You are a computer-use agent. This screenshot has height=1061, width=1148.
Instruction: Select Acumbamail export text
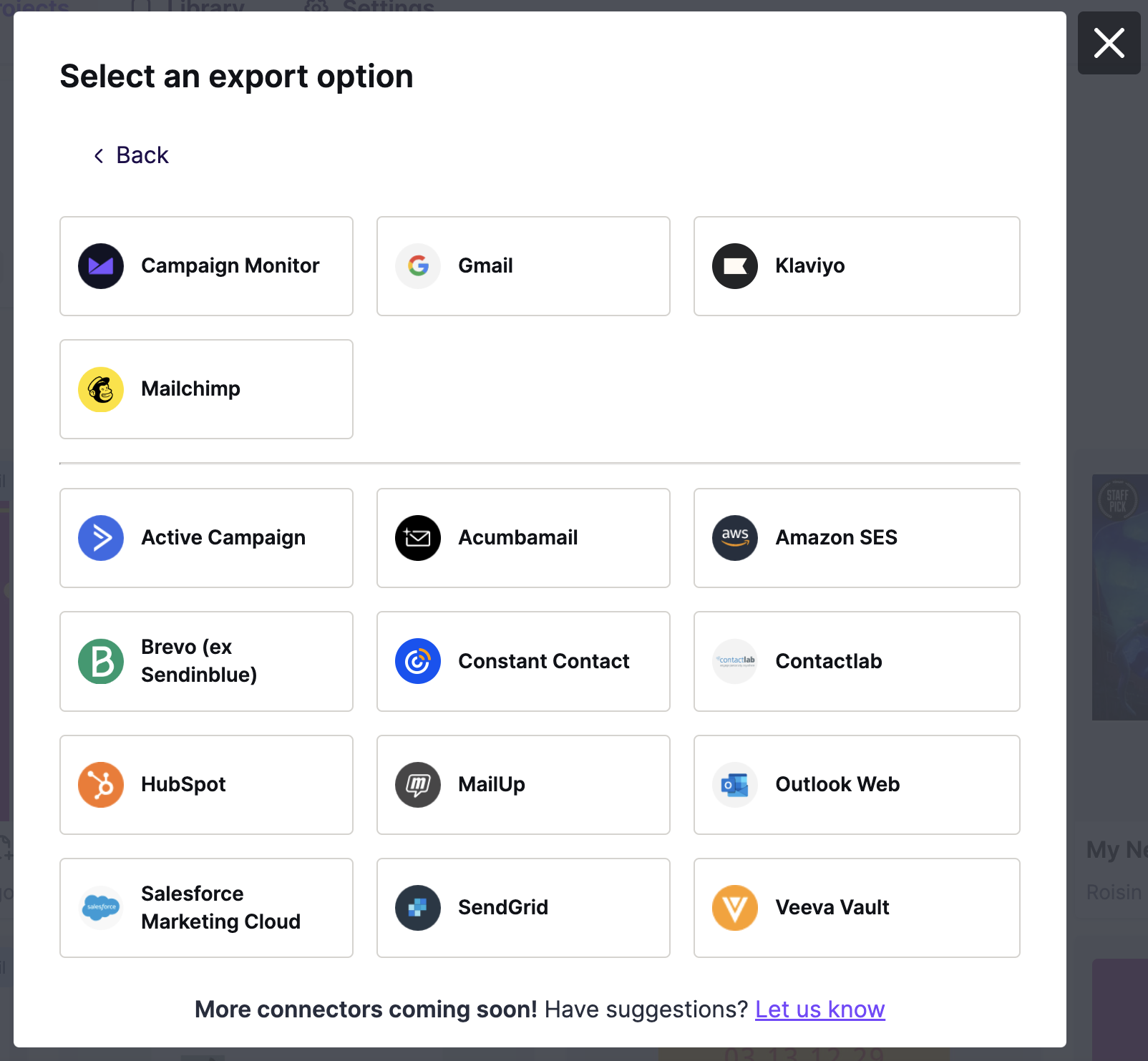(x=518, y=538)
